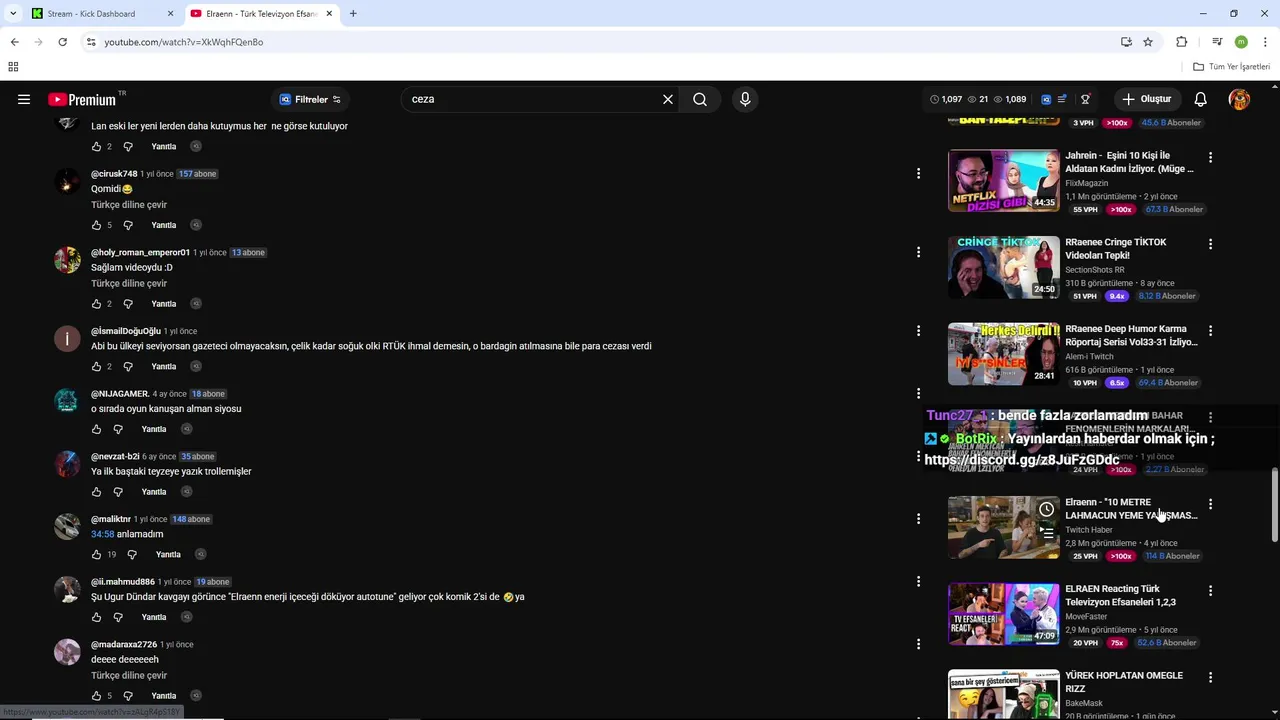Open the Filtreler filter button

click(310, 99)
